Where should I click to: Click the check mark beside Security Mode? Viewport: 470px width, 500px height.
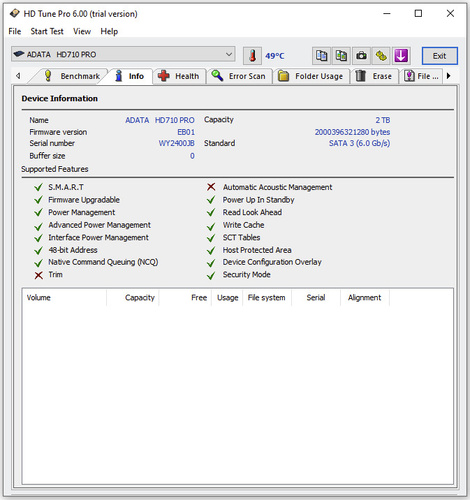(x=211, y=276)
